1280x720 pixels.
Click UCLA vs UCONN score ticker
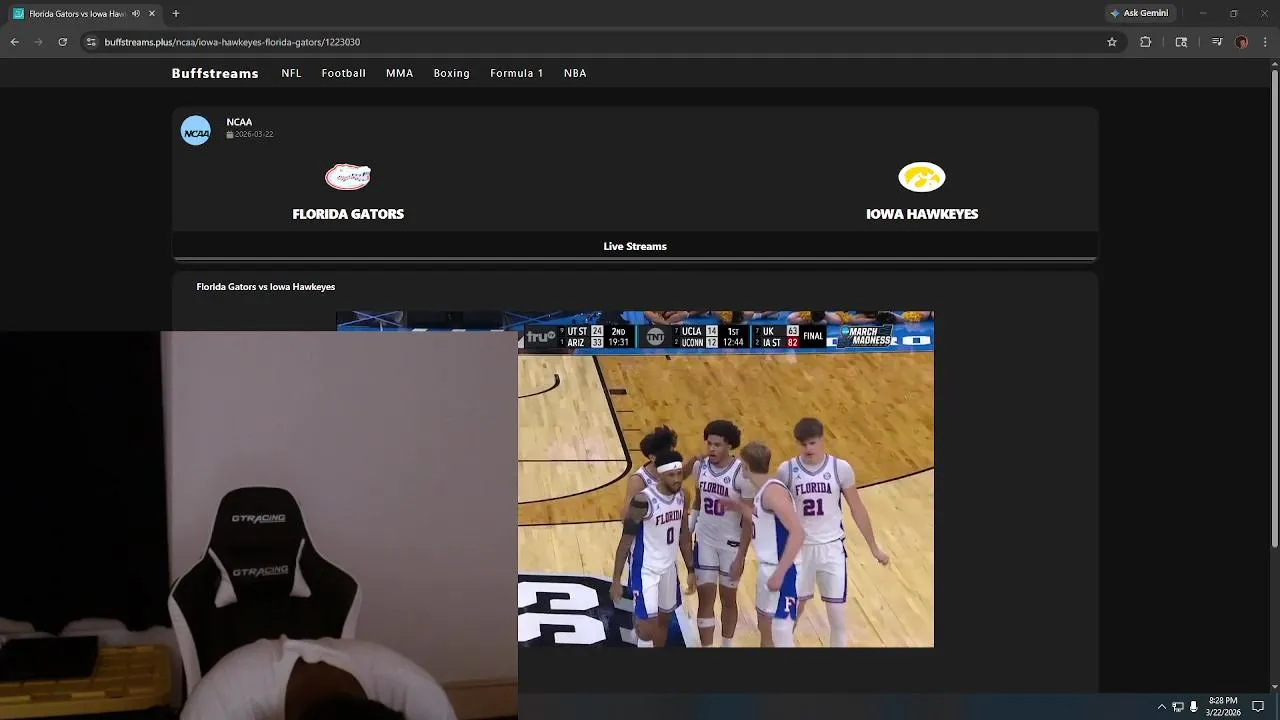[709, 336]
